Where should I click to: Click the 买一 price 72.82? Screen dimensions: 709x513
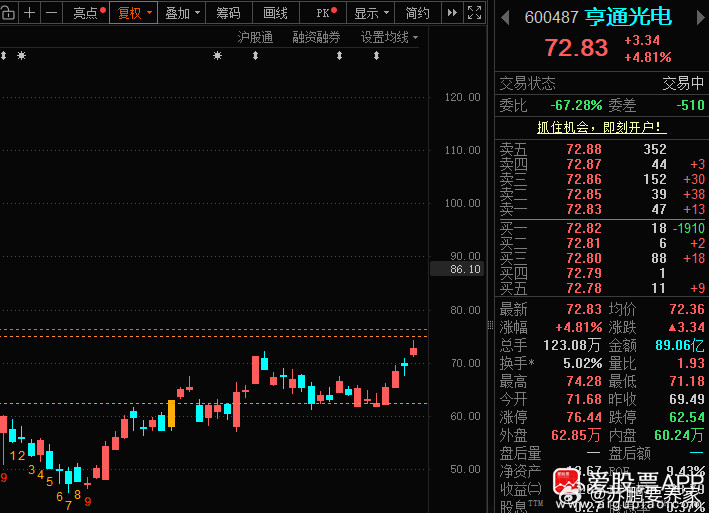(584, 228)
